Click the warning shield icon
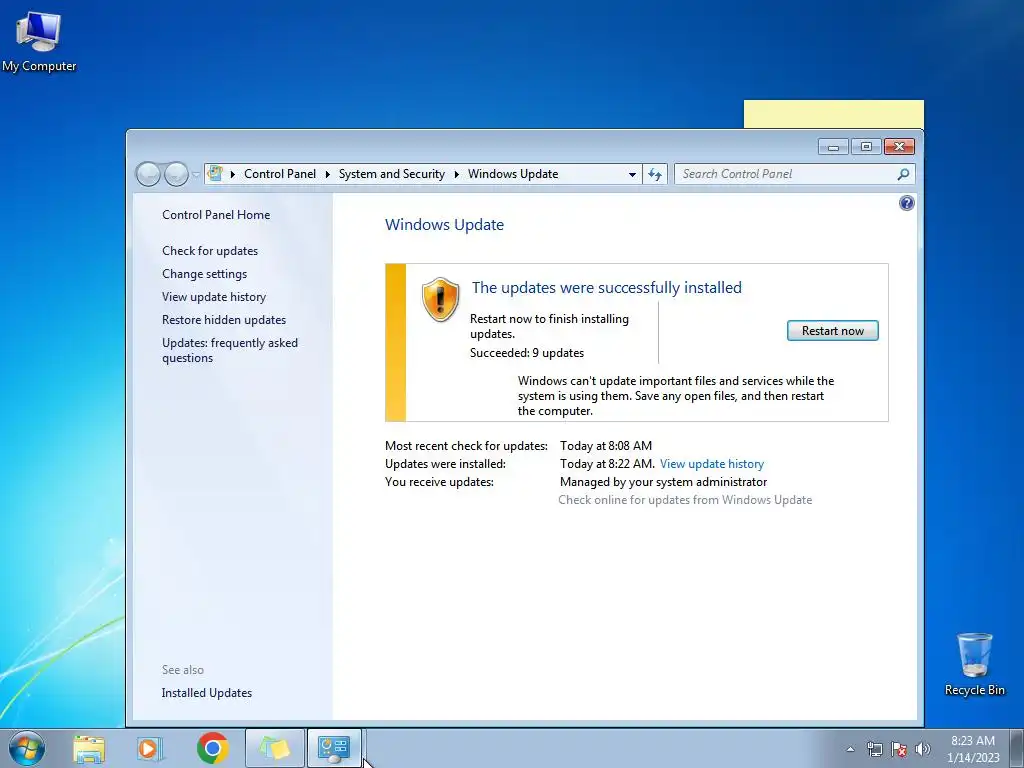Image resolution: width=1024 pixels, height=768 pixels. 440,299
